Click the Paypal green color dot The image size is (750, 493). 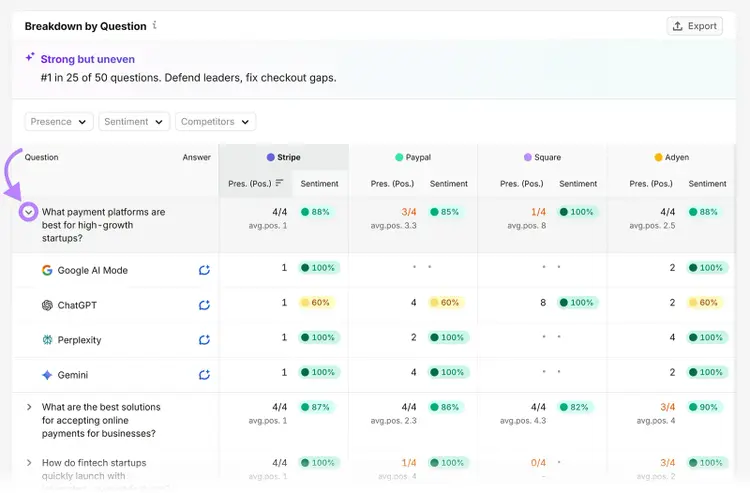pos(399,157)
